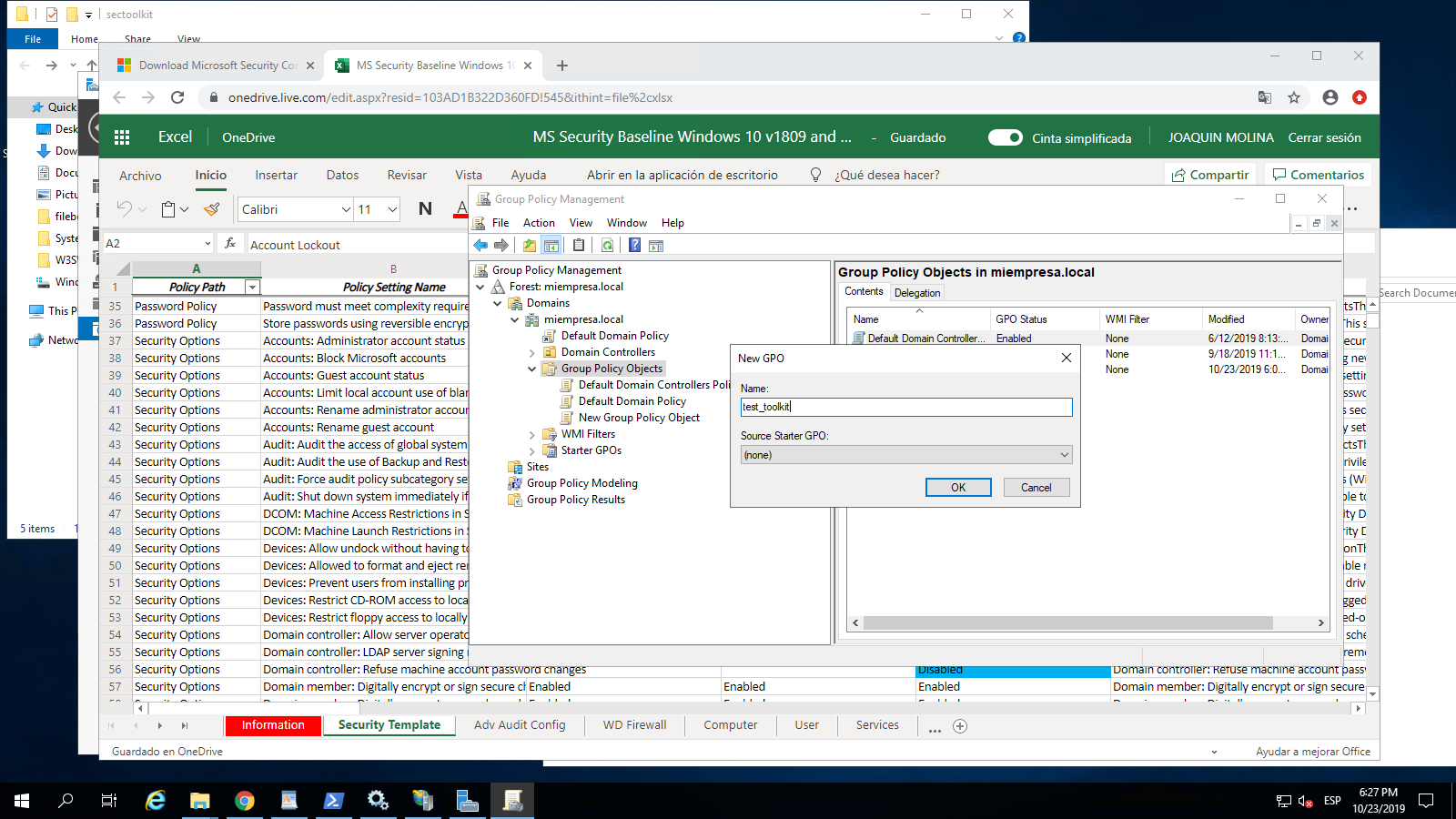Screen dimensions: 1456x819
Task: Click the GPO Name text field
Action: [x=905, y=407]
